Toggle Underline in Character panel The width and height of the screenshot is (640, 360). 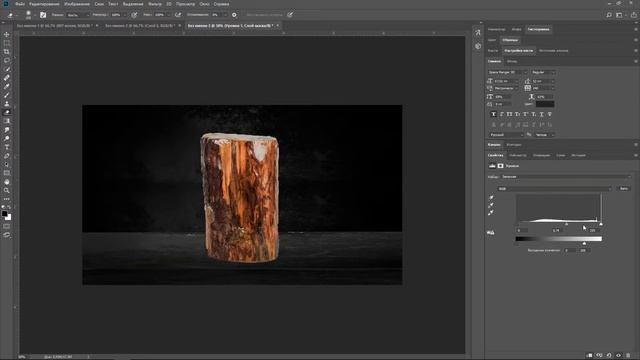[x=542, y=114]
